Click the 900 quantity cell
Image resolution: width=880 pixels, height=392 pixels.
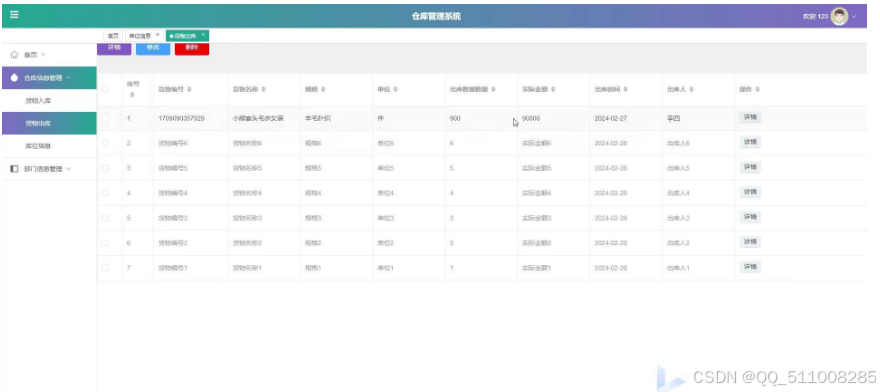(x=455, y=118)
